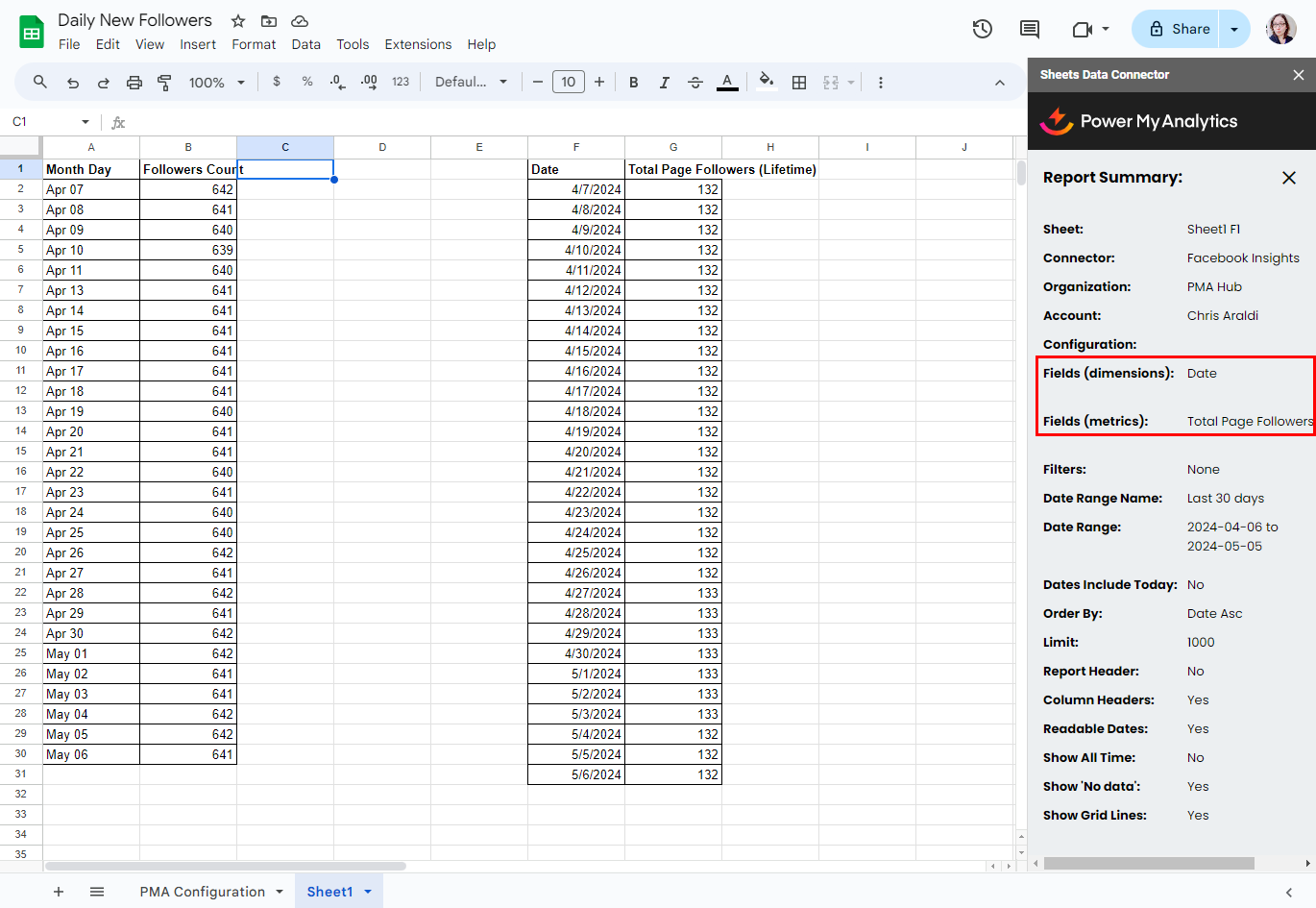Click the search menus magnifier icon
Screen dimensions: 1316x908
pyautogui.click(x=40, y=83)
